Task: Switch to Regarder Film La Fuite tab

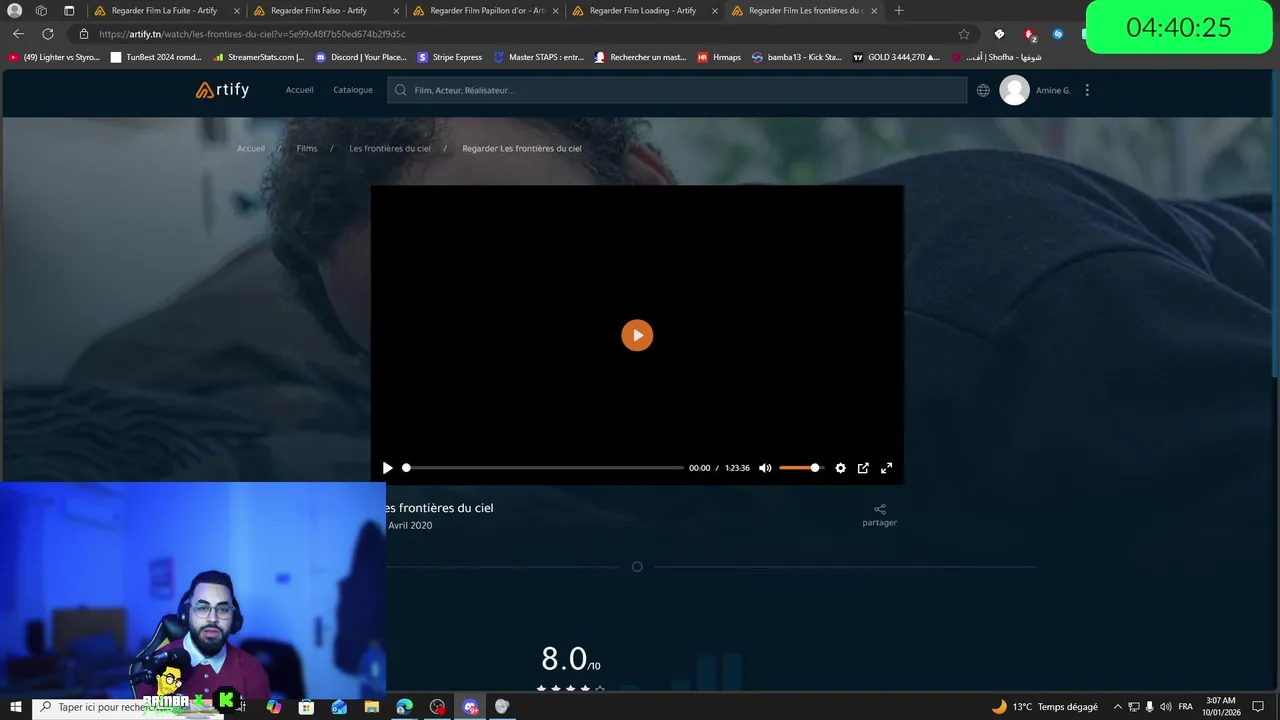Action: 165,11
